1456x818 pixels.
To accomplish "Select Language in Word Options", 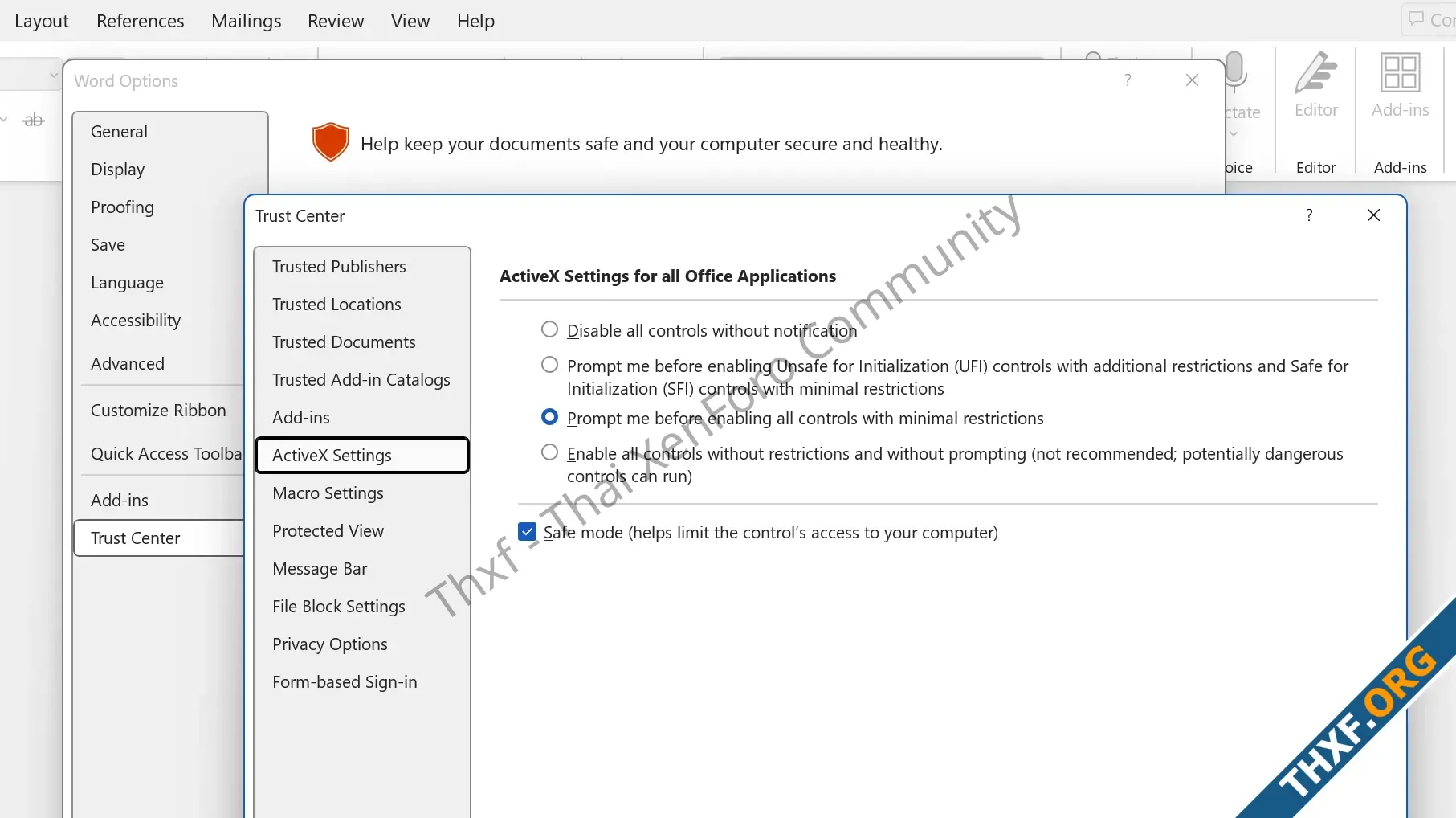I will (x=159, y=282).
